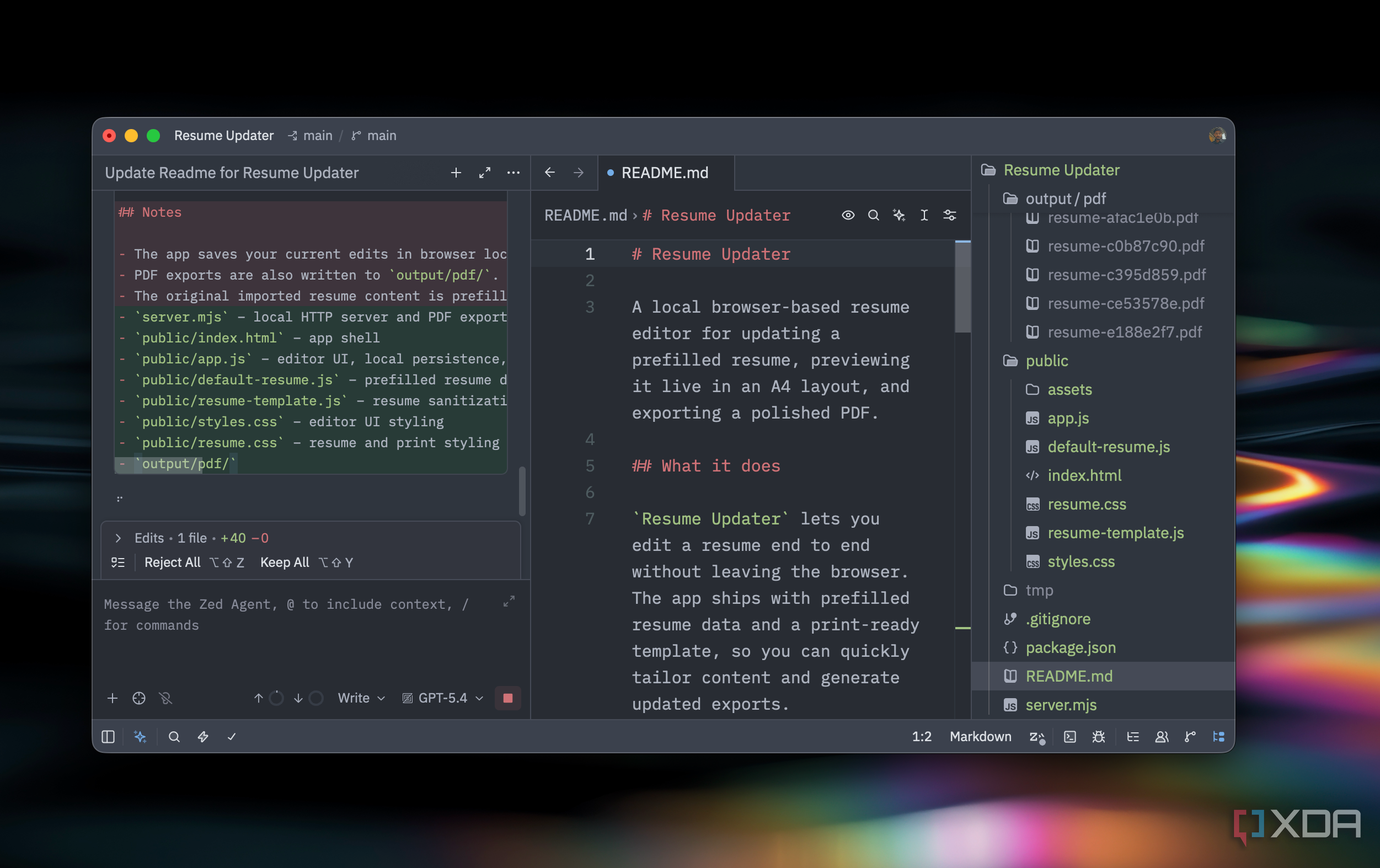Toggle follow agent crosshair icon

(138, 698)
